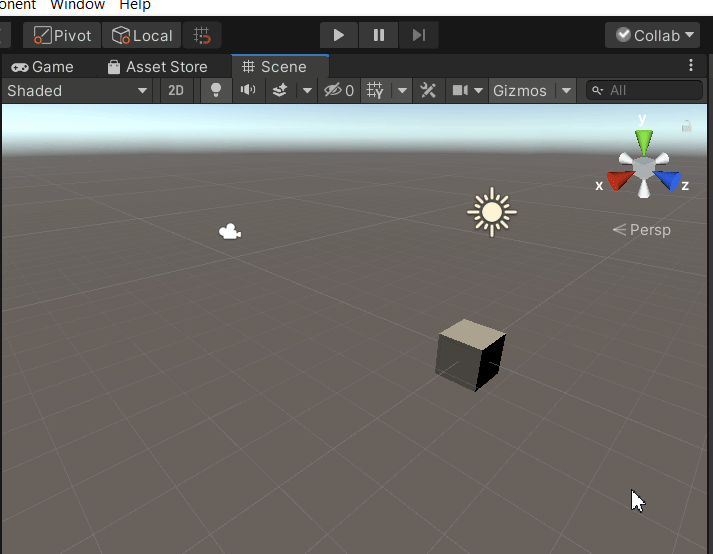713x554 pixels.
Task: Toggle Pivot handle position mode
Action: tap(62, 36)
